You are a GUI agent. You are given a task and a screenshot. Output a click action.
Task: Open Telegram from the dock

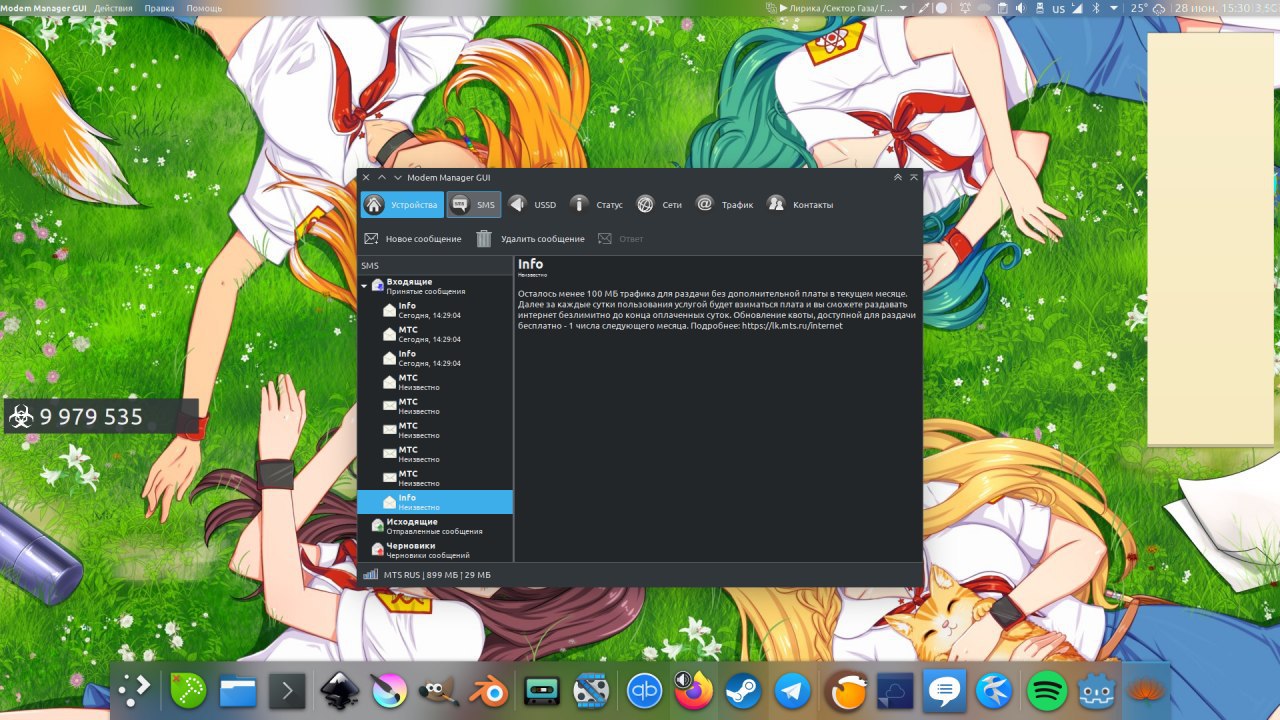pyautogui.click(x=793, y=691)
